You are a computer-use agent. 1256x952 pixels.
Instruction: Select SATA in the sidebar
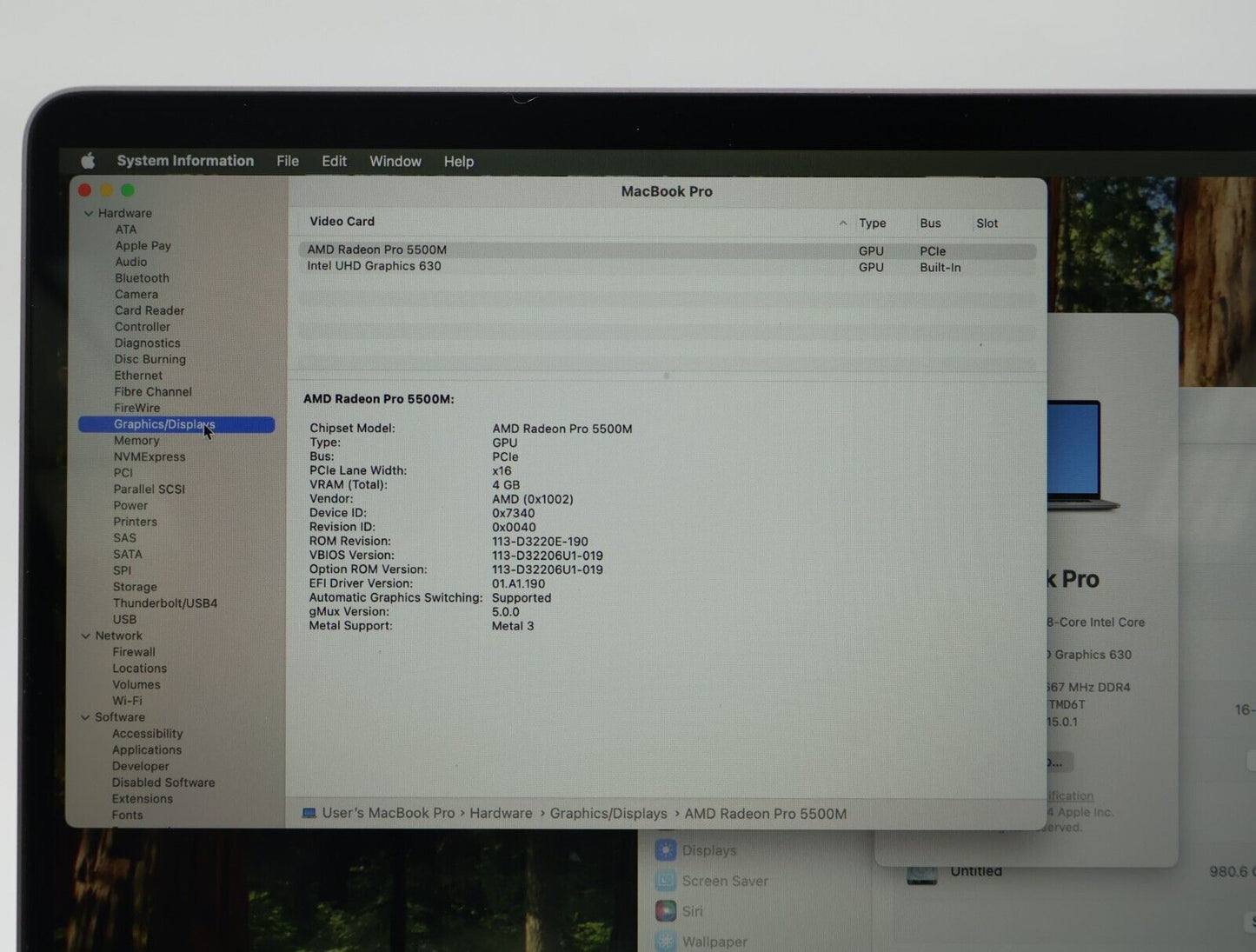coord(128,555)
